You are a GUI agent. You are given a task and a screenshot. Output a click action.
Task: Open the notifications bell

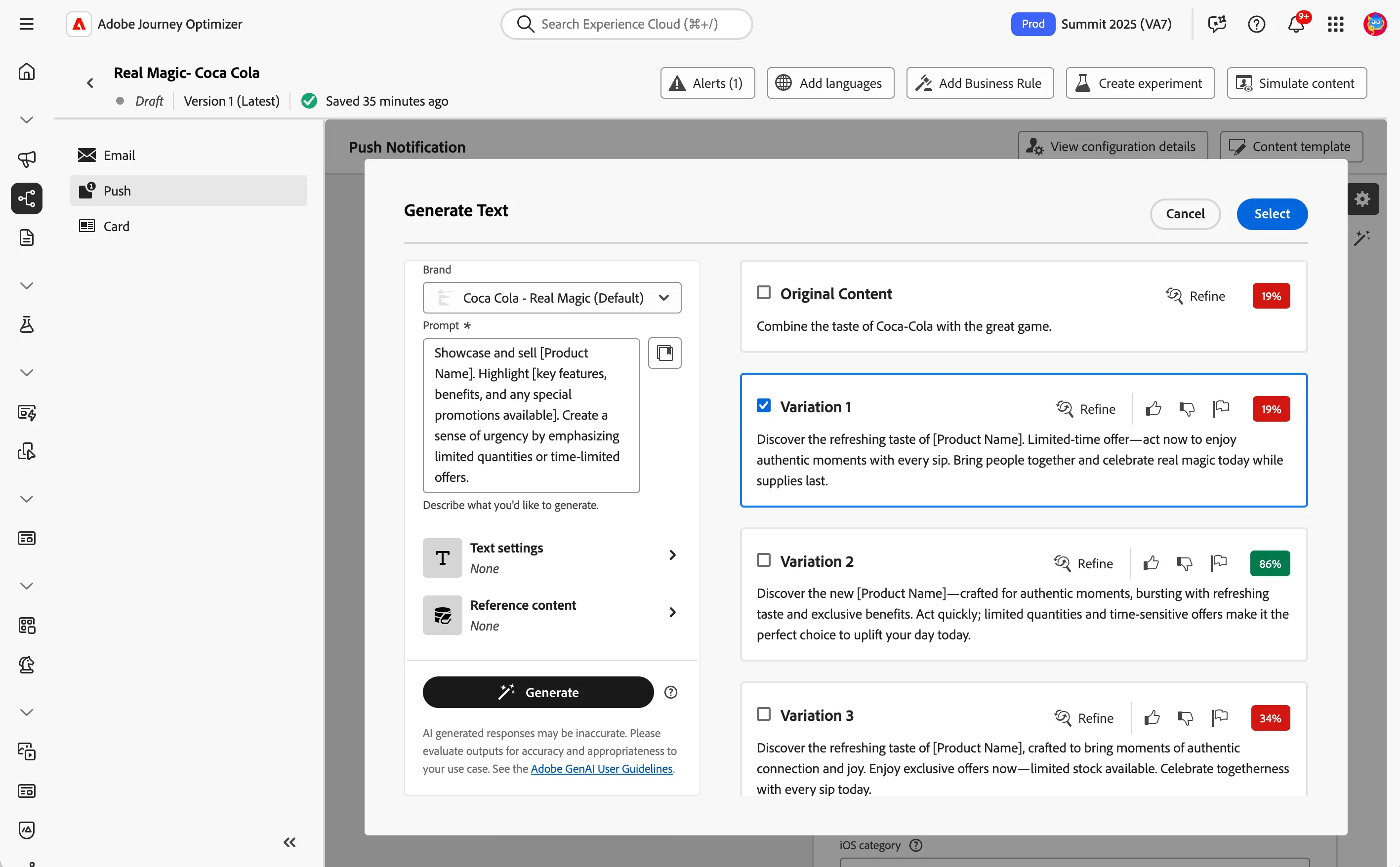pyautogui.click(x=1296, y=24)
